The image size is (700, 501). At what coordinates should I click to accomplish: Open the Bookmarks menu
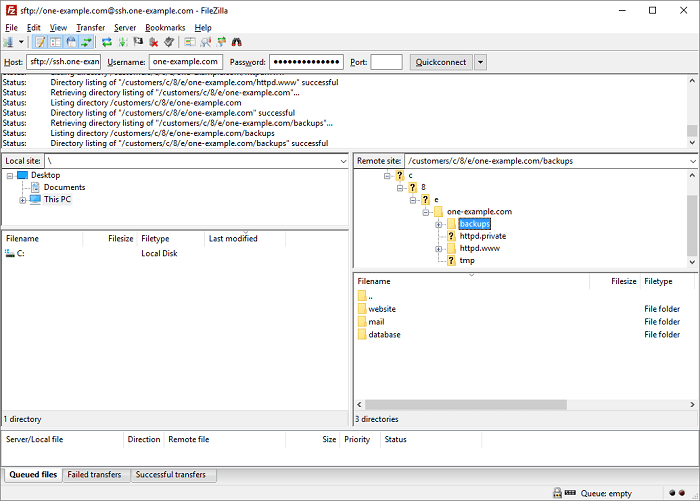pyautogui.click(x=165, y=28)
